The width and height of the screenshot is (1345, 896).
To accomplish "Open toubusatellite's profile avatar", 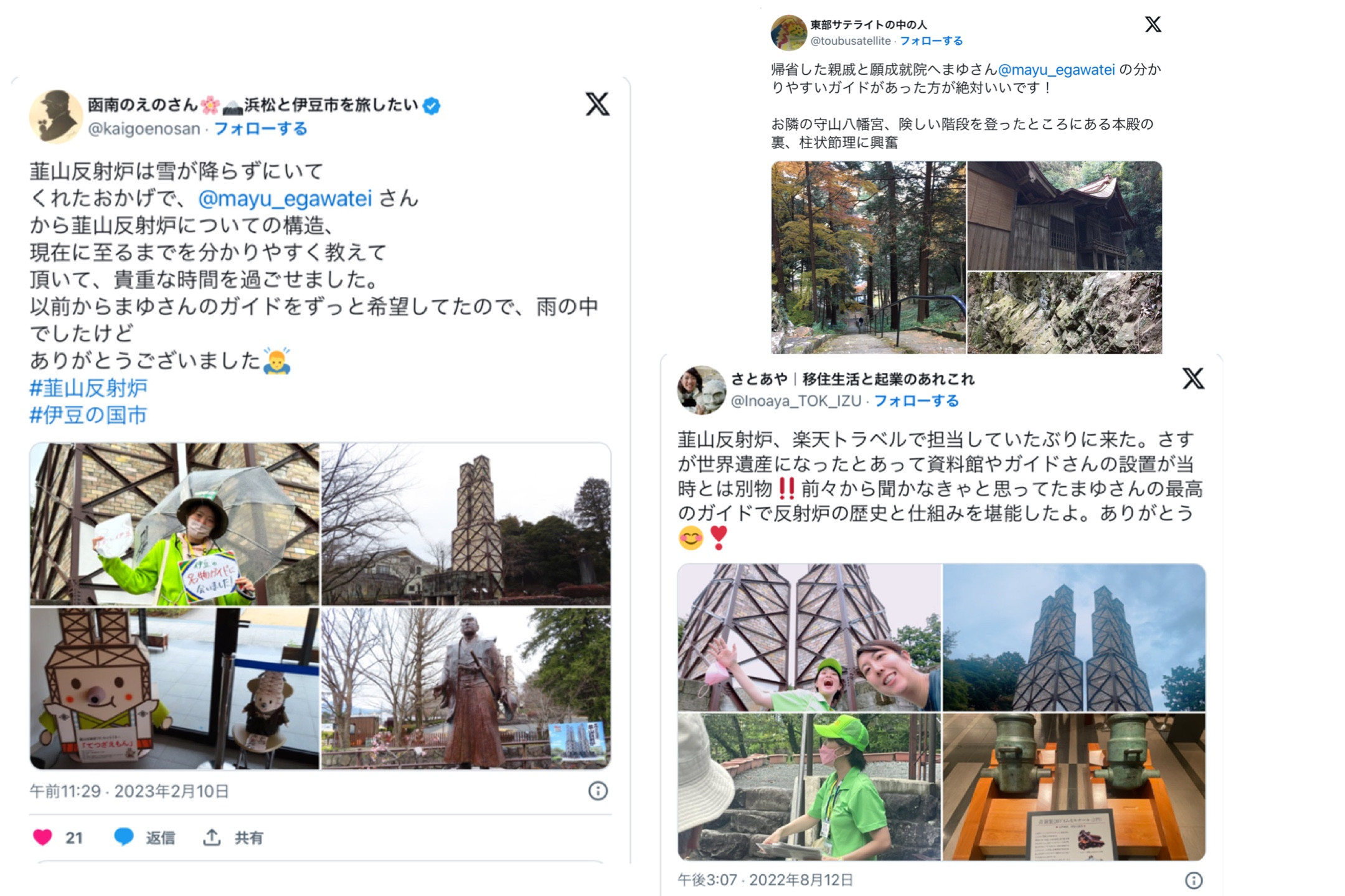I will point(788,32).
